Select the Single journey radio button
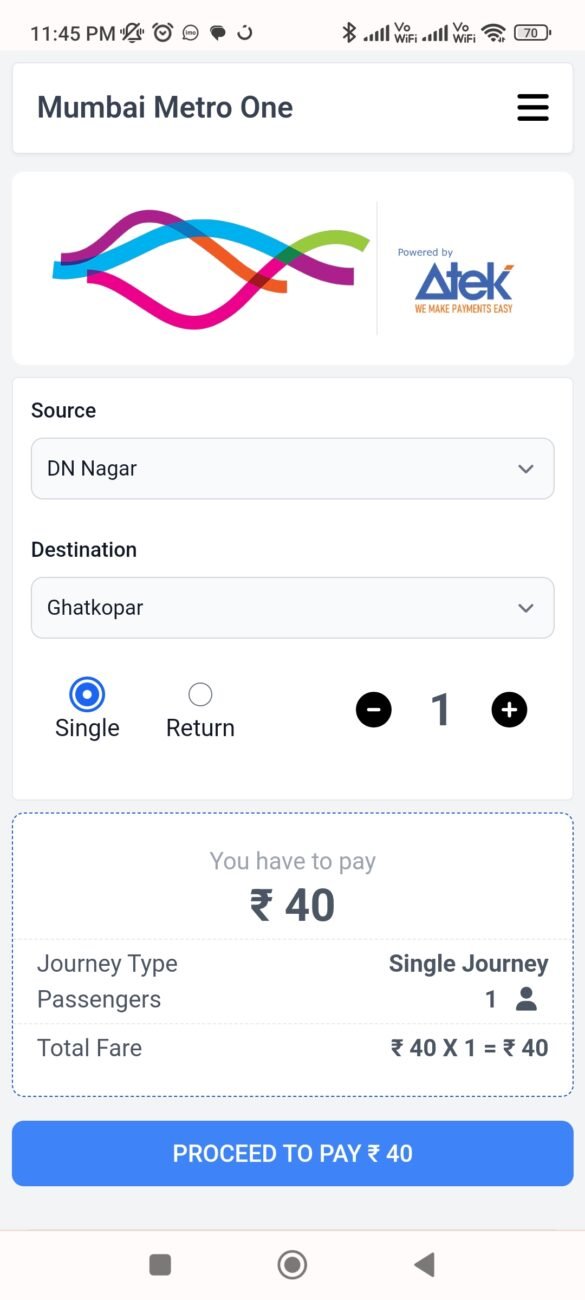This screenshot has width=585, height=1300. click(x=87, y=693)
